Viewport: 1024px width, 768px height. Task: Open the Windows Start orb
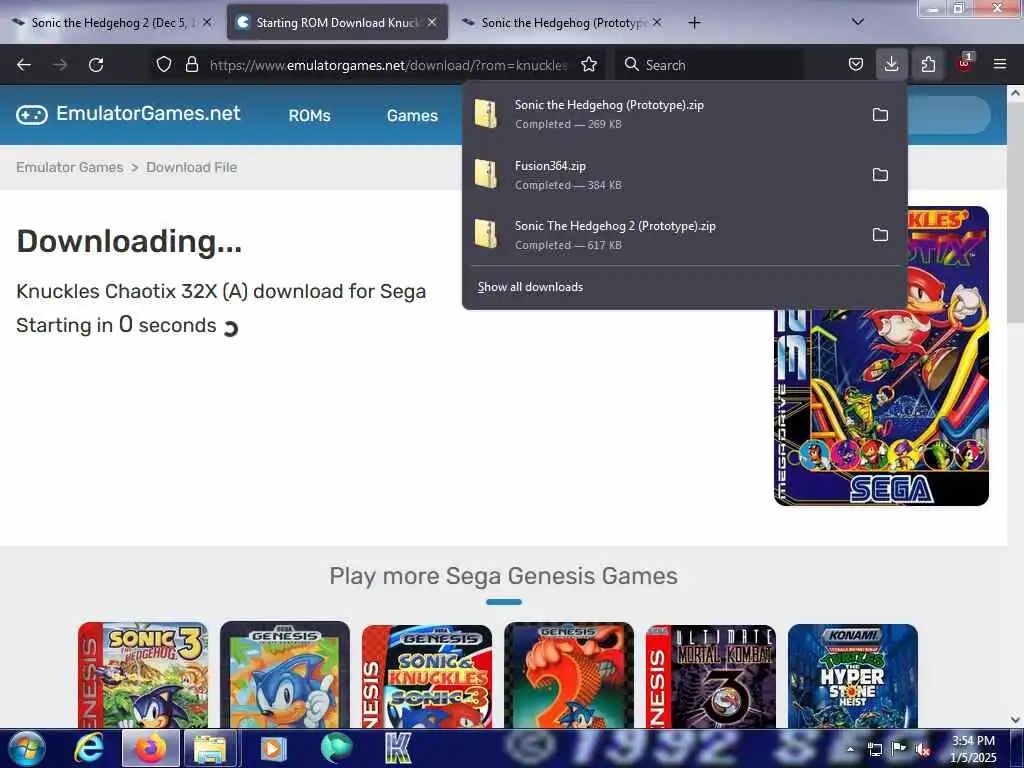click(x=27, y=748)
